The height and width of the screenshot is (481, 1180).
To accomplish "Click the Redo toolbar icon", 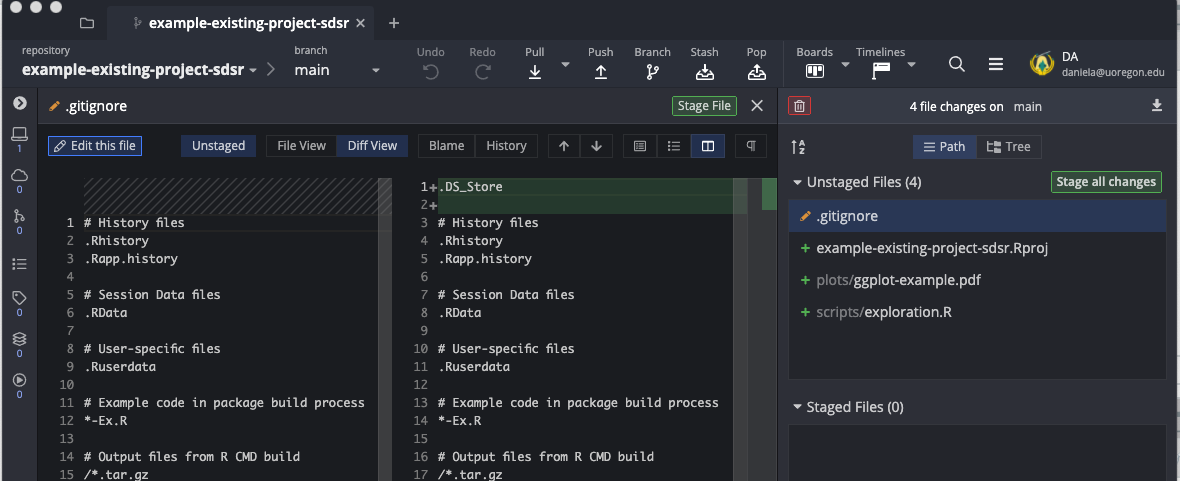I will pos(482,72).
